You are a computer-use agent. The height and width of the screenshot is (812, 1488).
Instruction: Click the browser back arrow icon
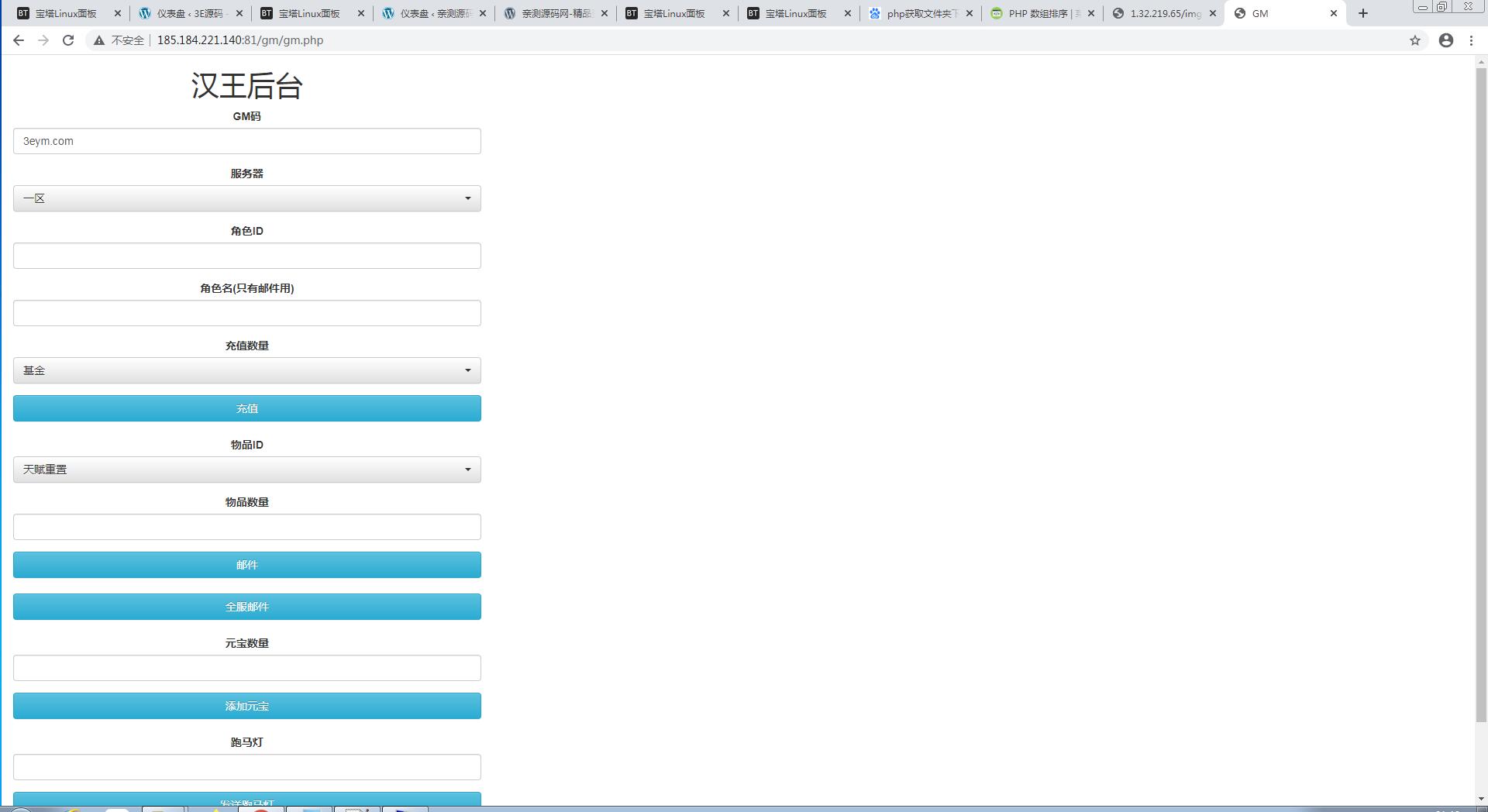(19, 40)
